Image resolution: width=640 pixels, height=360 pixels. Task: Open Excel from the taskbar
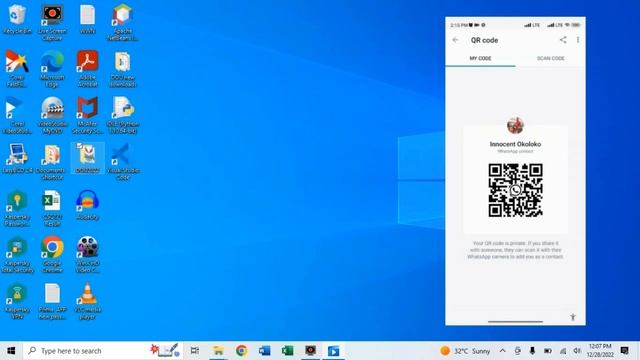click(x=287, y=351)
